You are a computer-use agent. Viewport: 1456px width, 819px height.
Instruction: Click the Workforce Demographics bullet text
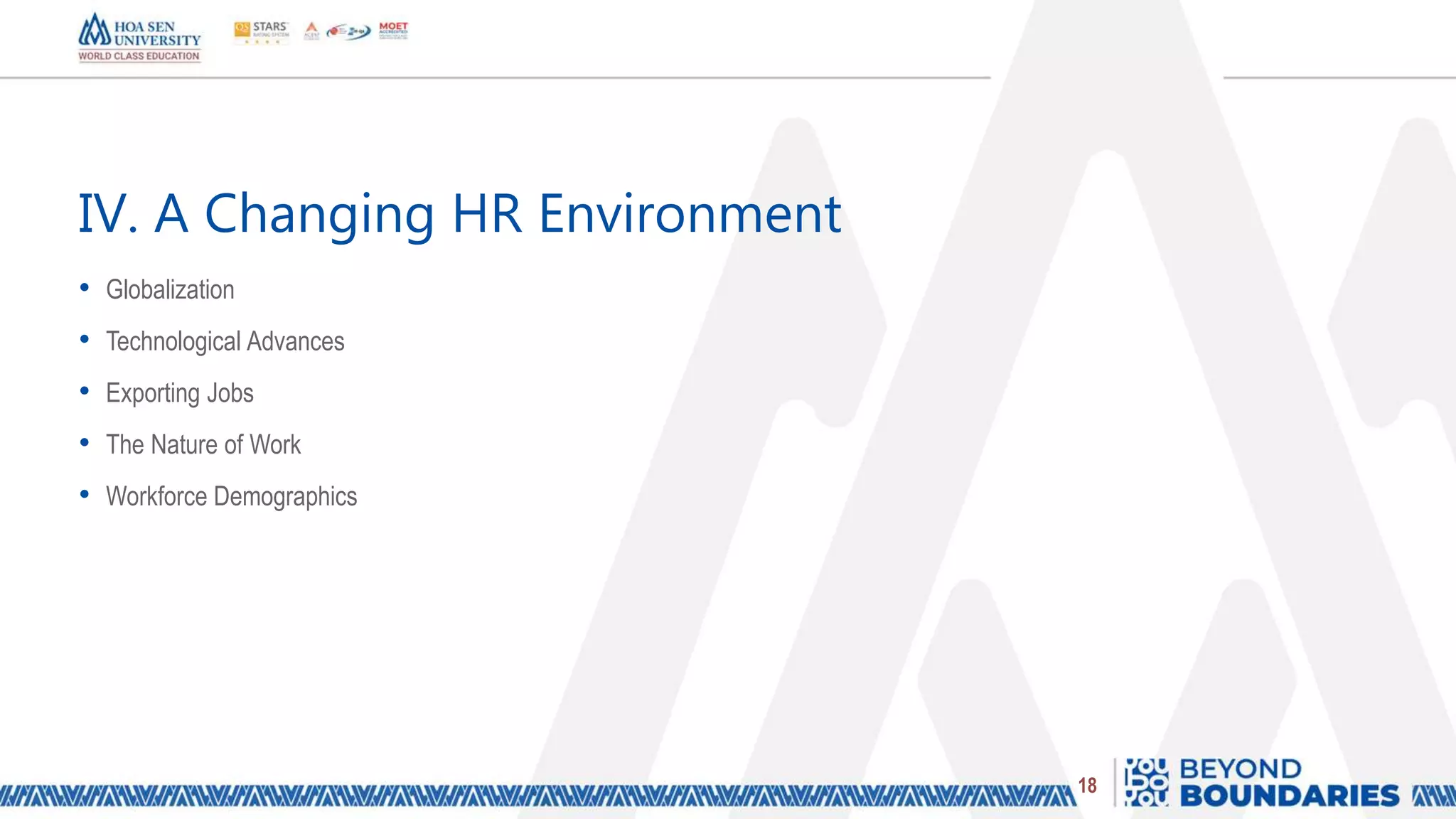pyautogui.click(x=231, y=496)
